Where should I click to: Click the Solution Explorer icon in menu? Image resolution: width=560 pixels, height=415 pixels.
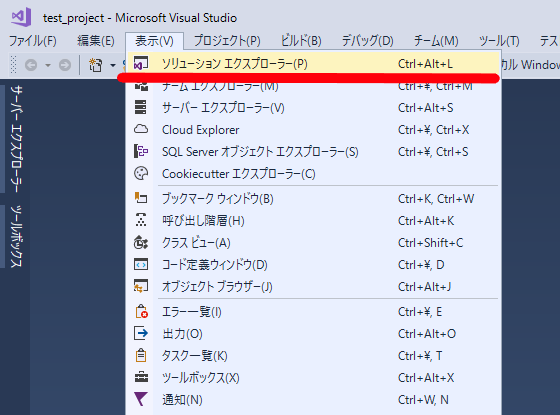(141, 64)
